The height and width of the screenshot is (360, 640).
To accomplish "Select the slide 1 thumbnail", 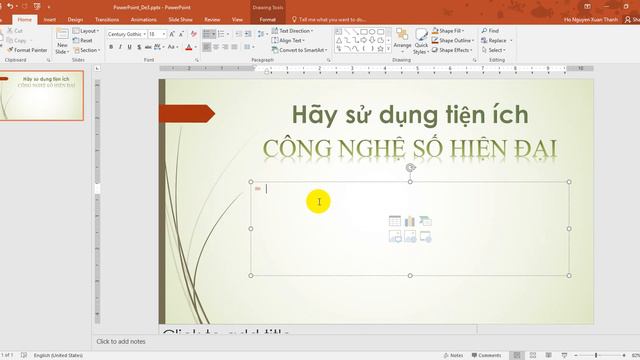I will pos(41,96).
